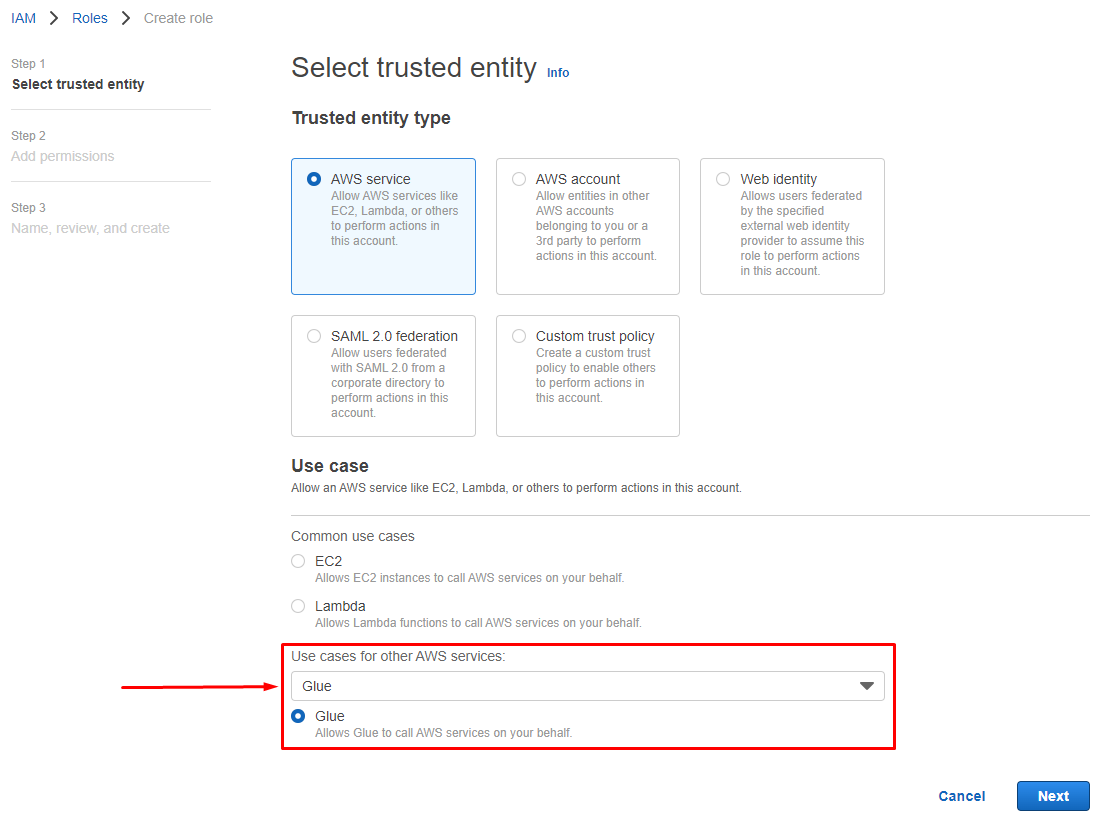Select the AWS service trusted entity type
Viewport: 1103px width, 815px height.
[x=313, y=178]
